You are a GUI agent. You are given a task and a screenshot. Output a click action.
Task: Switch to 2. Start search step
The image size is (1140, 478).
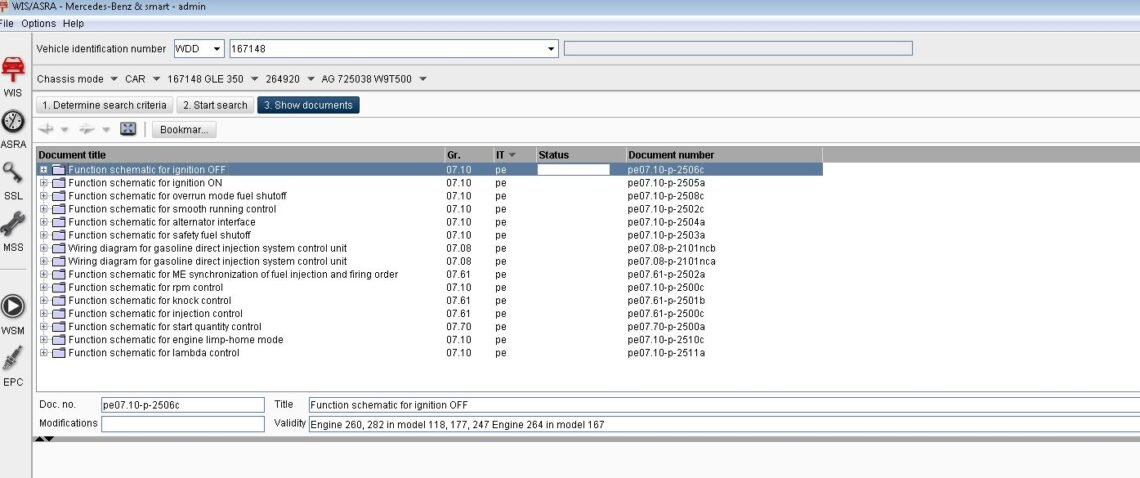coord(215,105)
